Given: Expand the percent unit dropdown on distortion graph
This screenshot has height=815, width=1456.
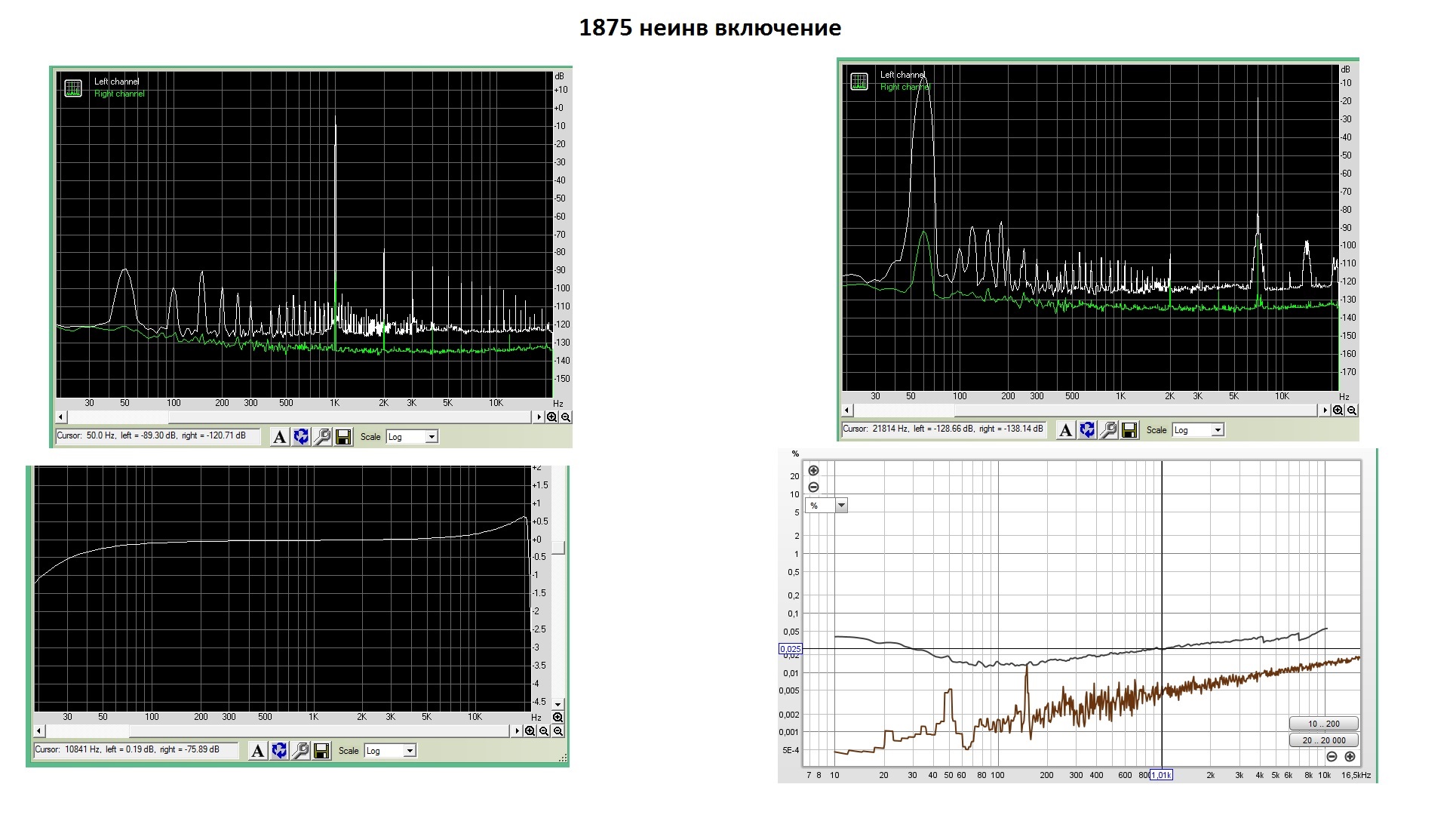Looking at the screenshot, I should click(841, 506).
